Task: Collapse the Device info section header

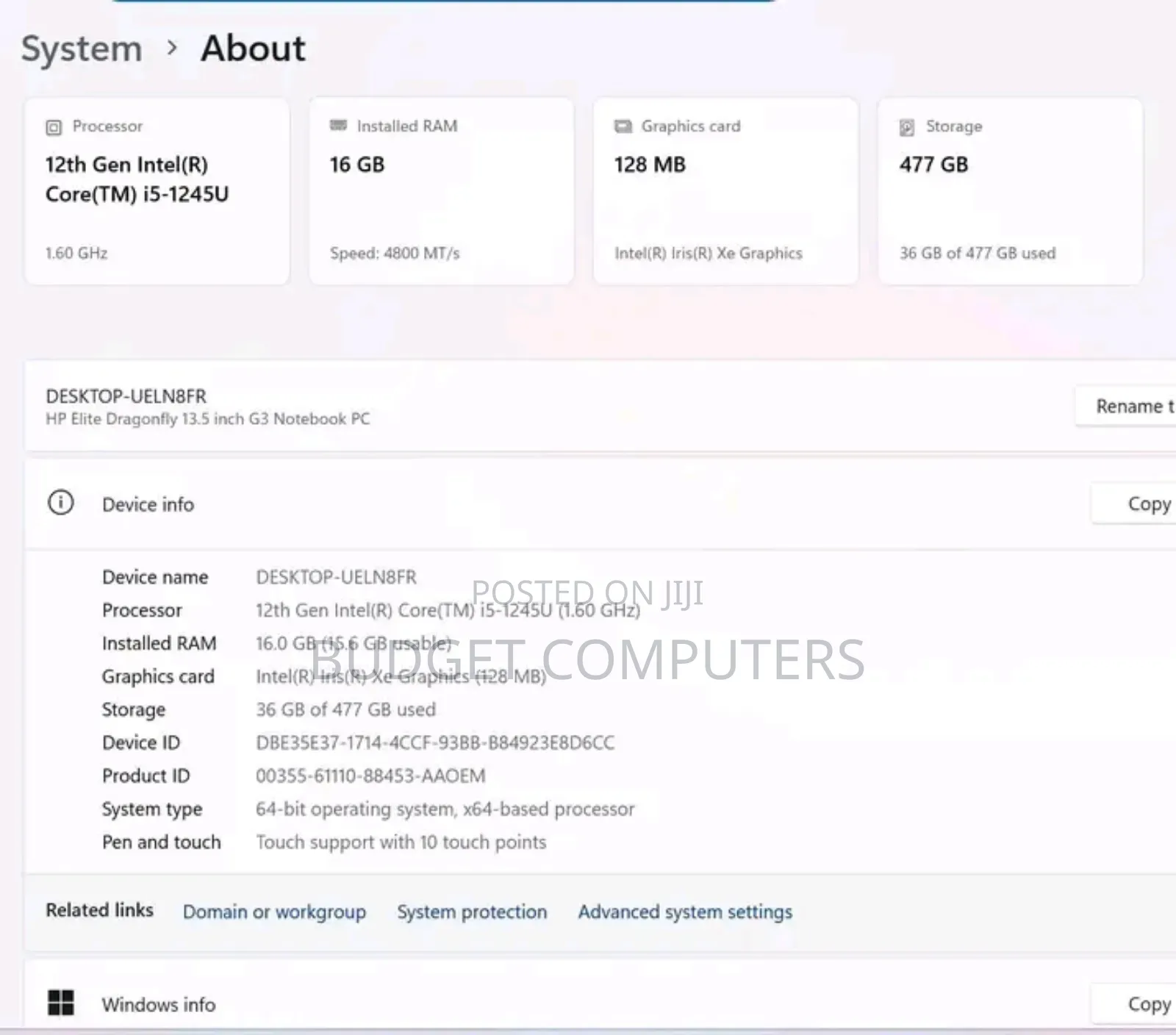Action: pos(600,504)
